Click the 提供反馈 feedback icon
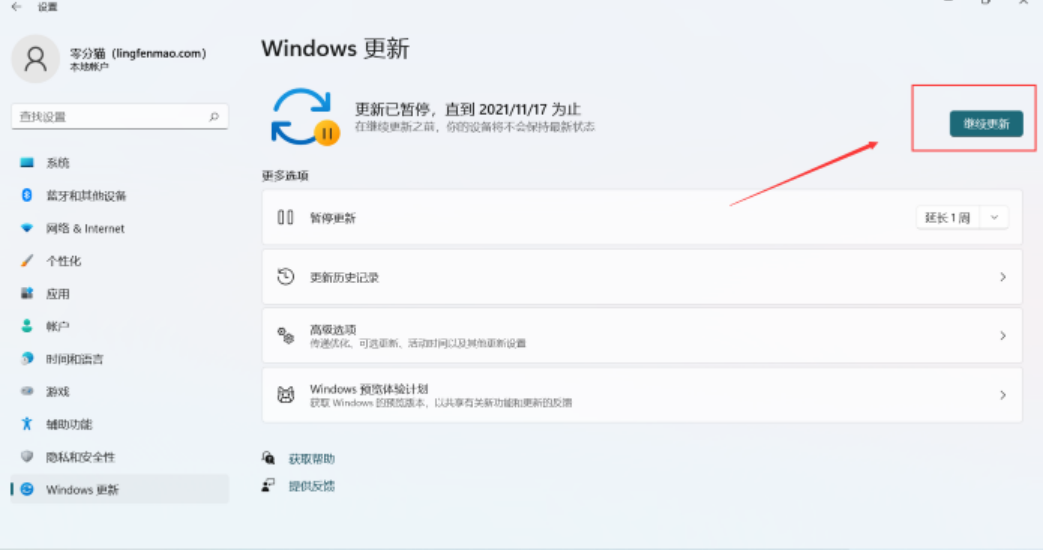This screenshot has width=1048, height=551. click(x=269, y=485)
